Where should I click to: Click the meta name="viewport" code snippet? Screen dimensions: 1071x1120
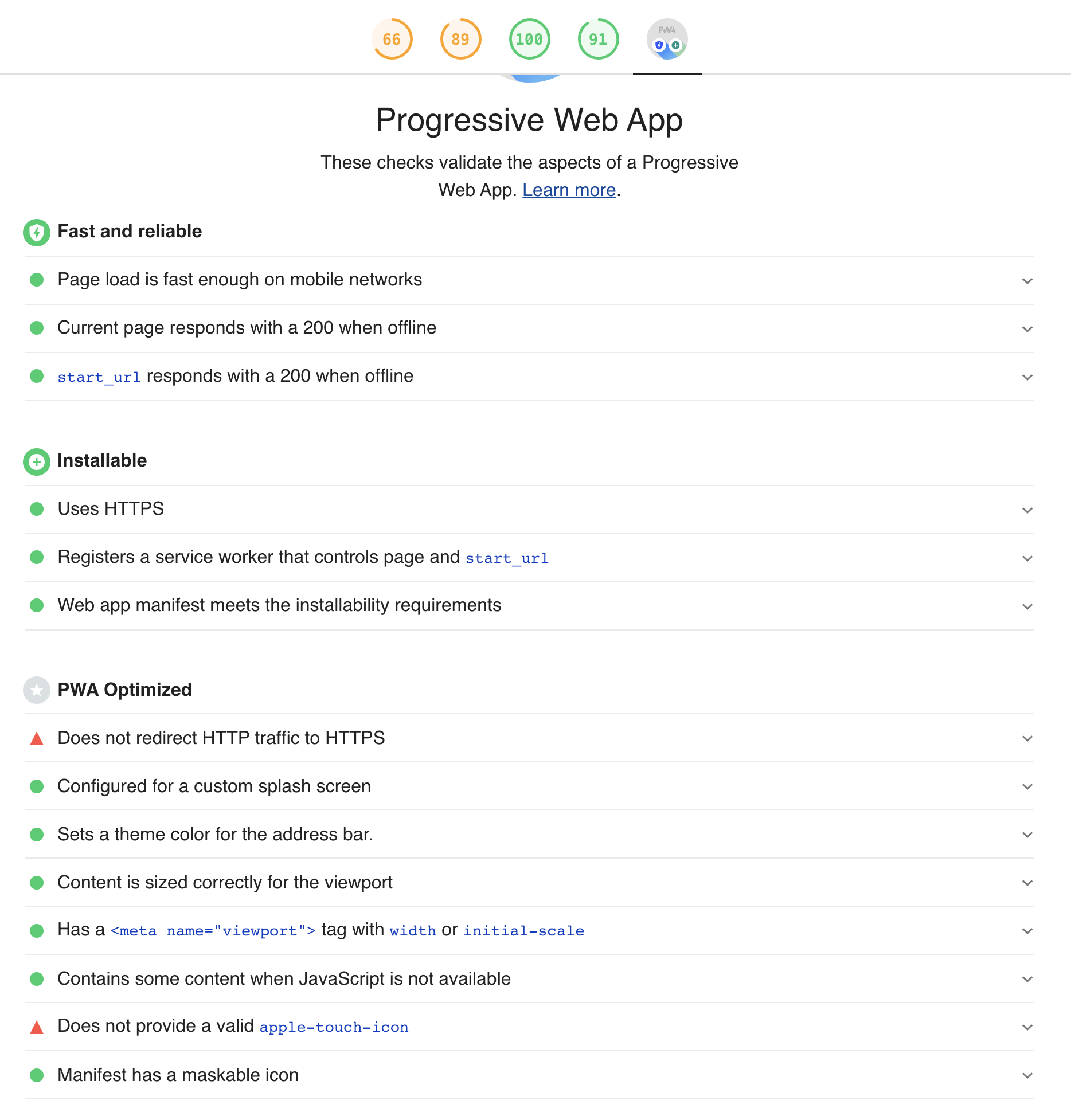213,931
